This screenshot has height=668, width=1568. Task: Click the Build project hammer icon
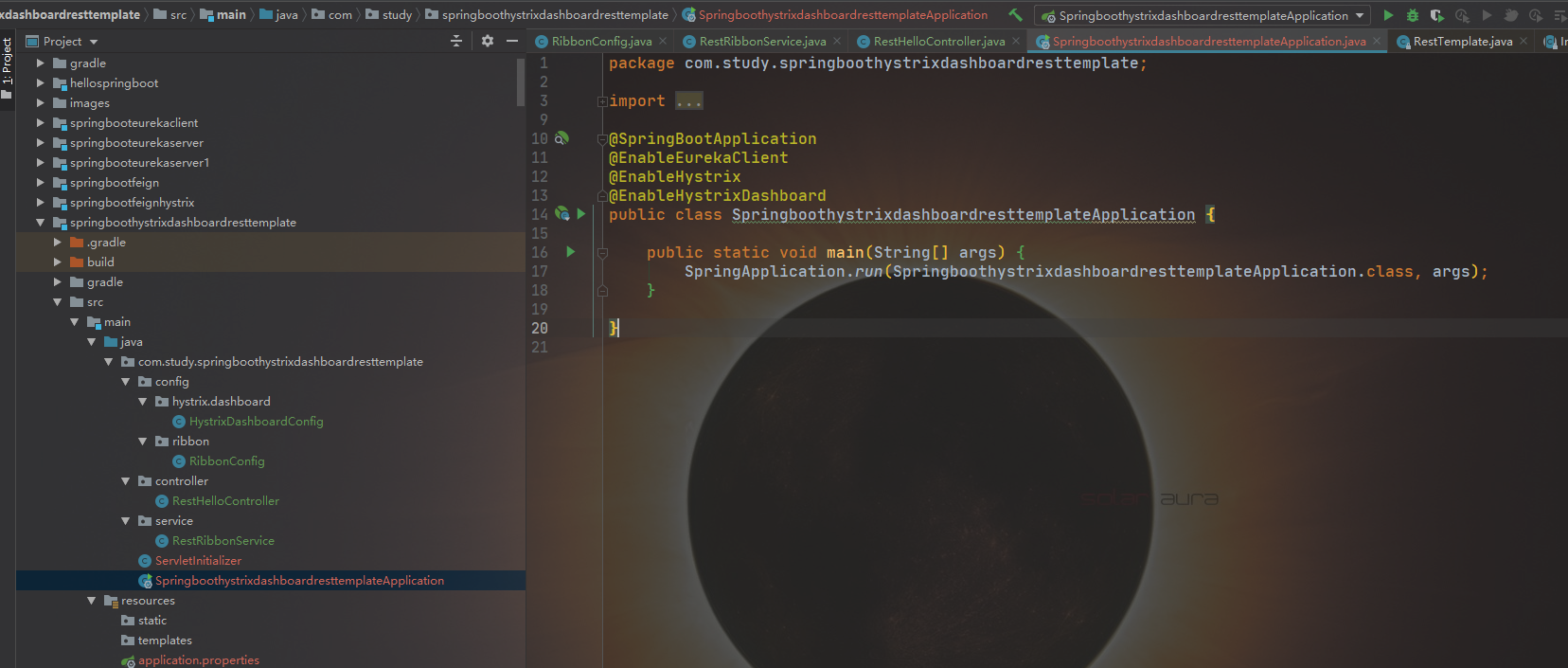[1015, 15]
